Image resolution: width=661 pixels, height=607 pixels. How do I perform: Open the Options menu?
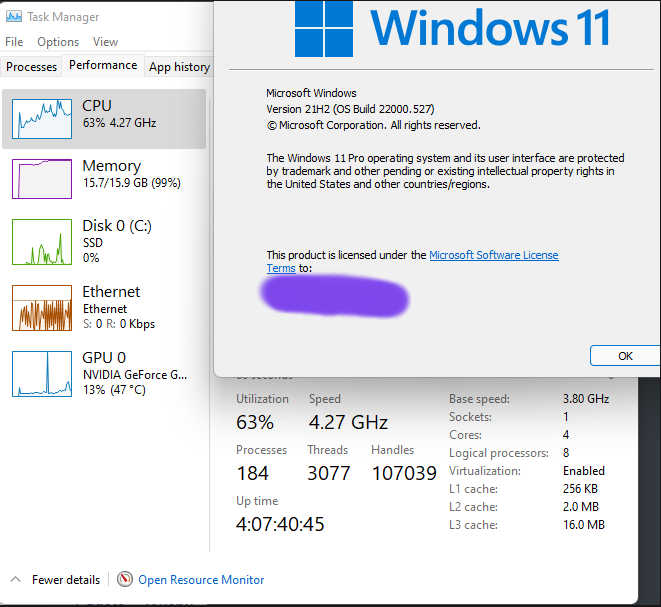[58, 42]
